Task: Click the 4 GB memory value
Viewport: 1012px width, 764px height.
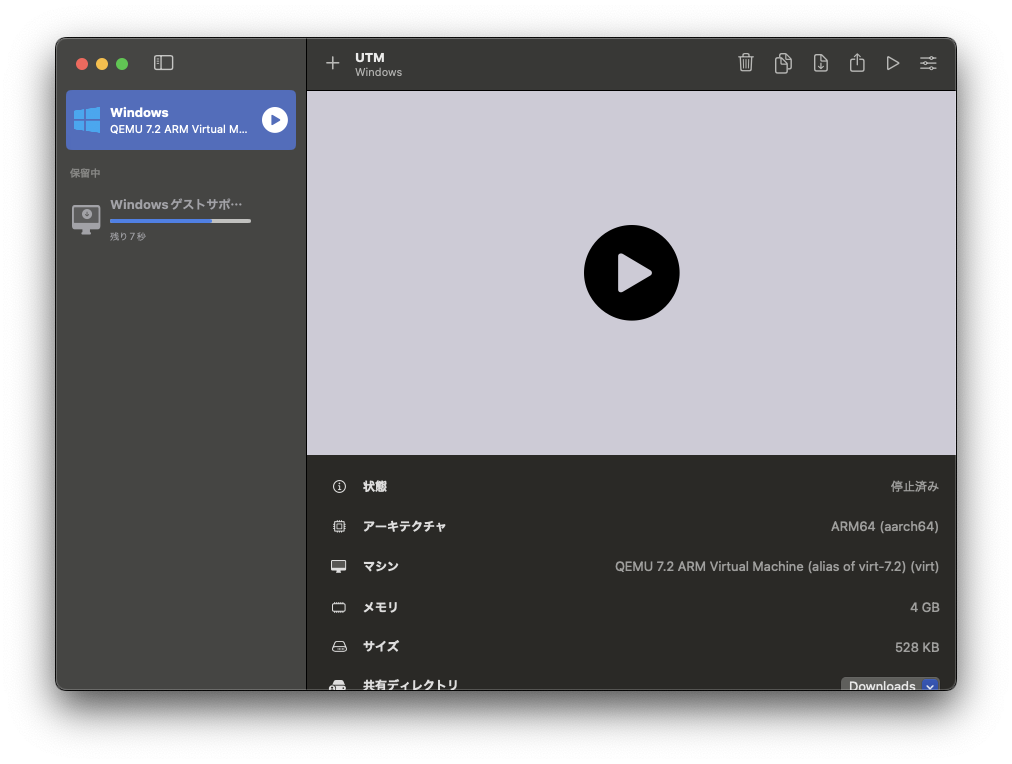Action: (x=924, y=607)
